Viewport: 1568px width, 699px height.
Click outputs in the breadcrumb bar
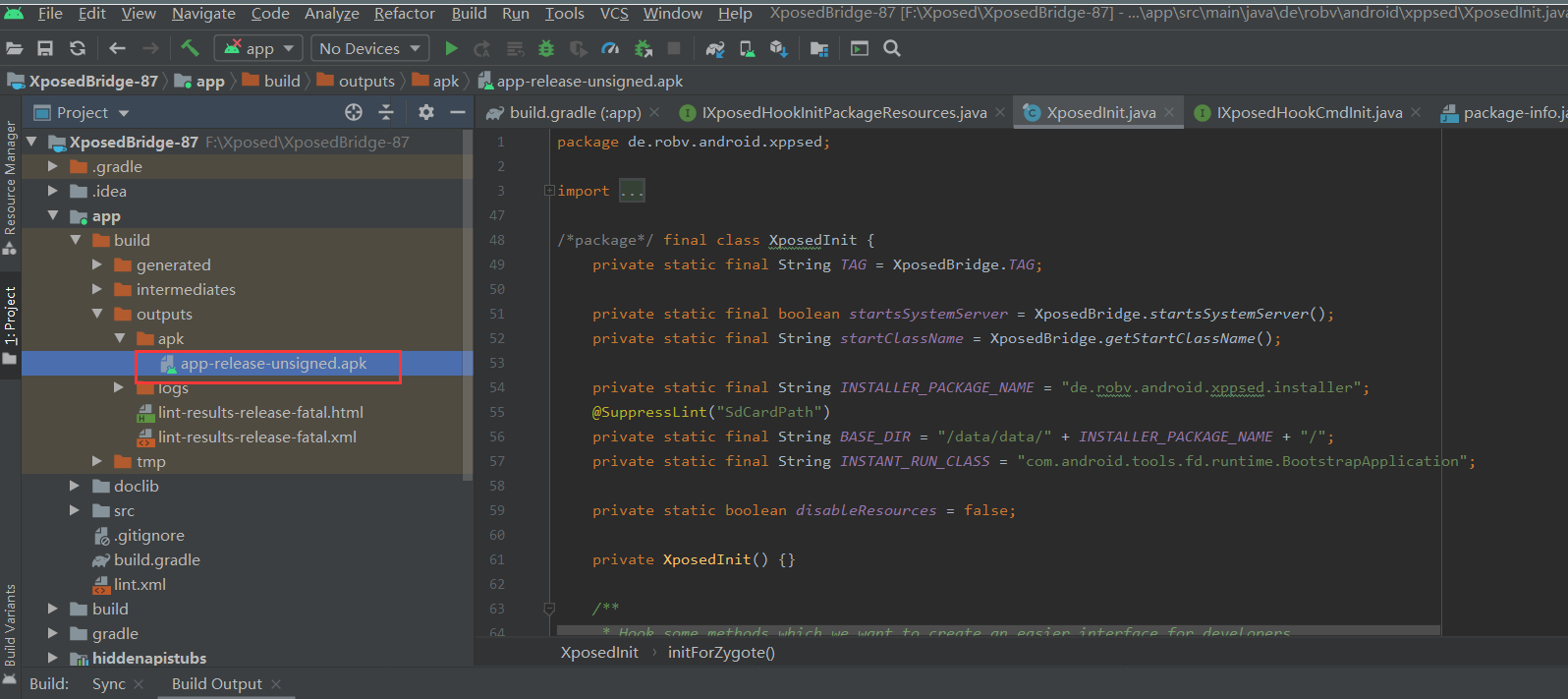tap(365, 81)
